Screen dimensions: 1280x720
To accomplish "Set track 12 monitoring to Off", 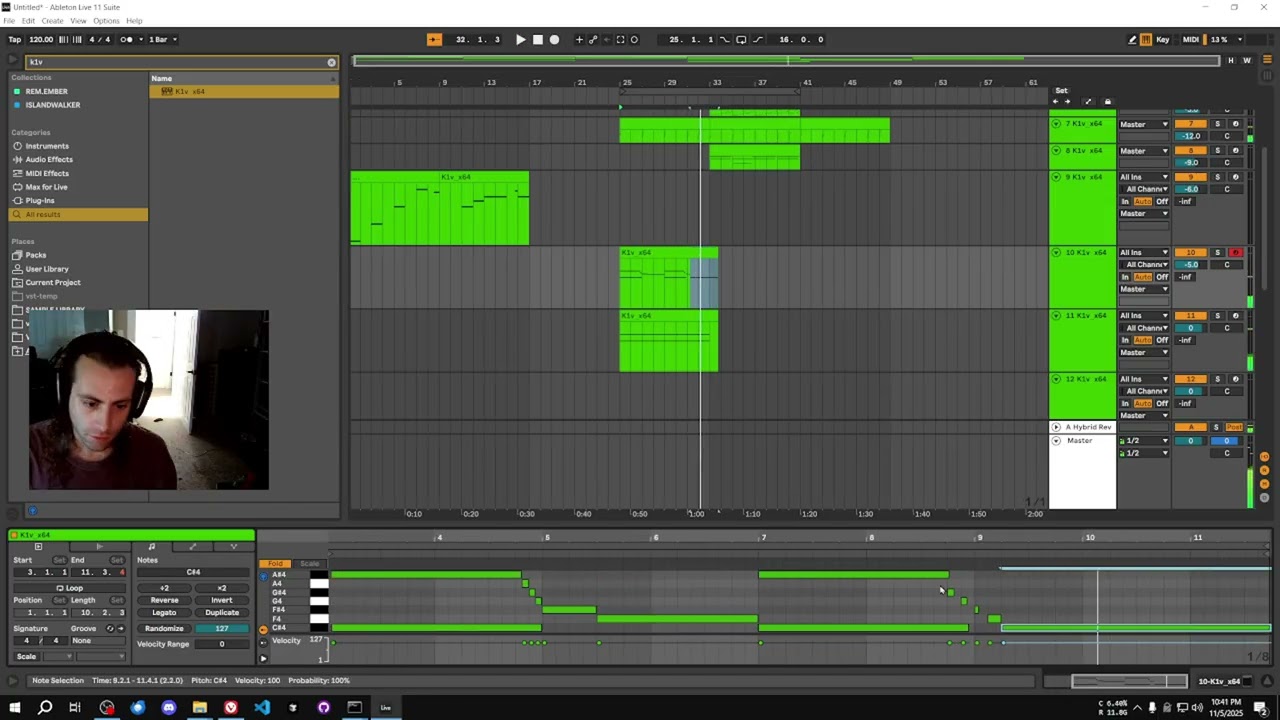I will coord(1162,403).
